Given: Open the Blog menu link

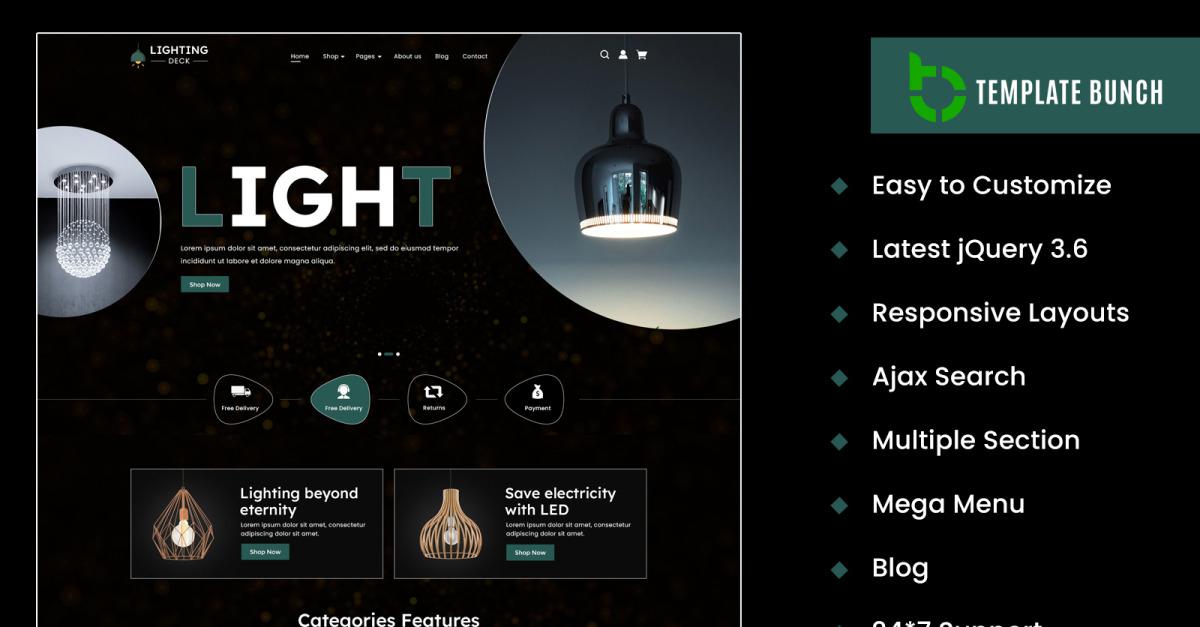Looking at the screenshot, I should click(442, 56).
